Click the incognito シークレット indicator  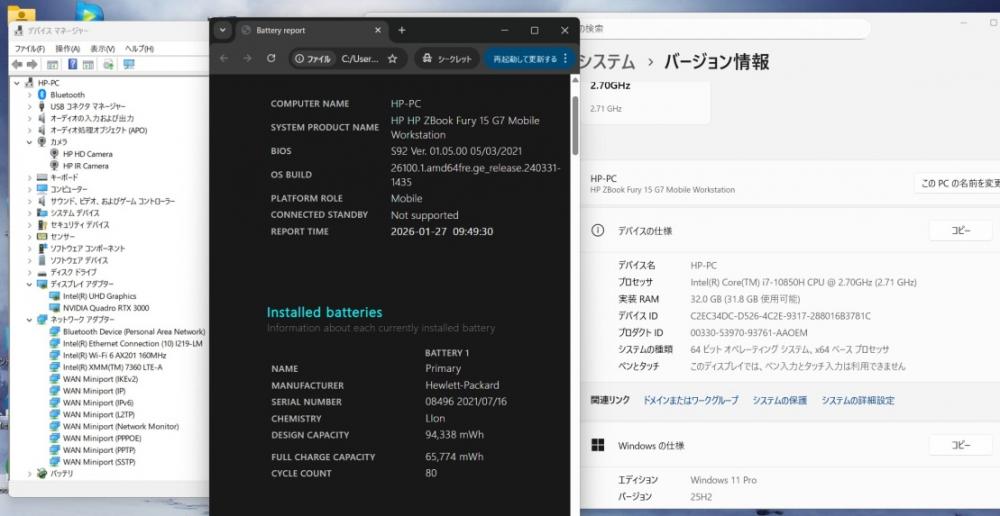447,59
